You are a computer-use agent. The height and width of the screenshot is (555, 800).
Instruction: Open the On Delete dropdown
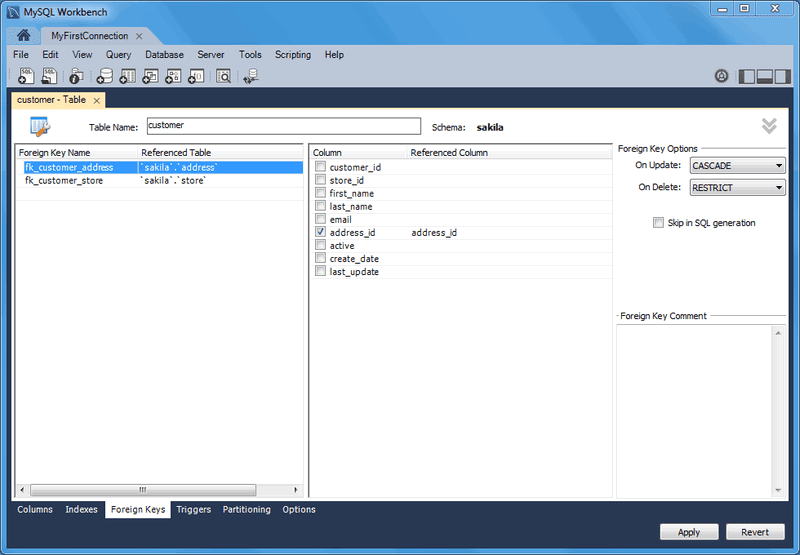(x=737, y=187)
